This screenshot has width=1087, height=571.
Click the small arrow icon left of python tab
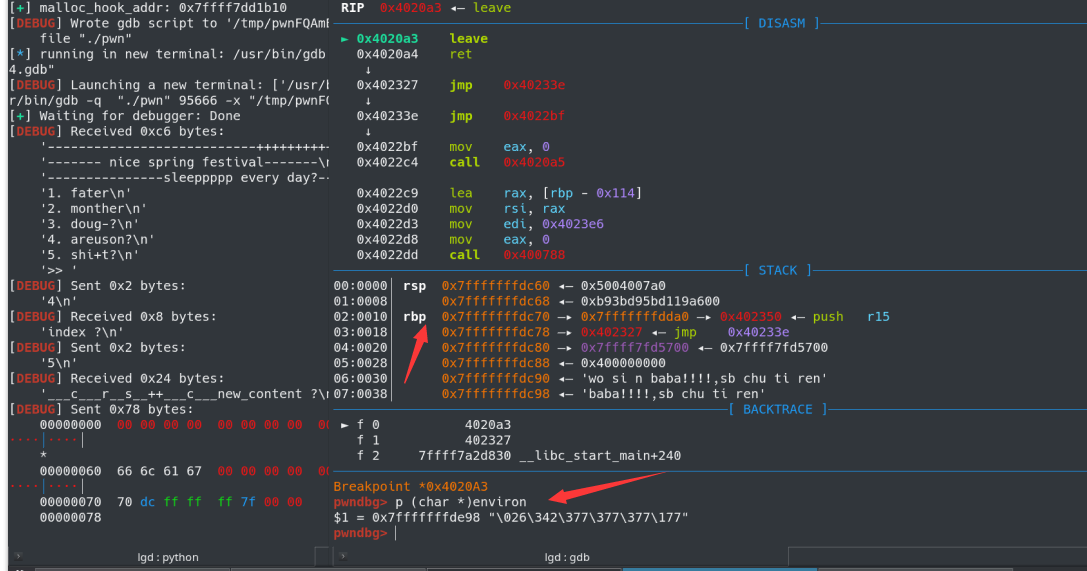18,556
